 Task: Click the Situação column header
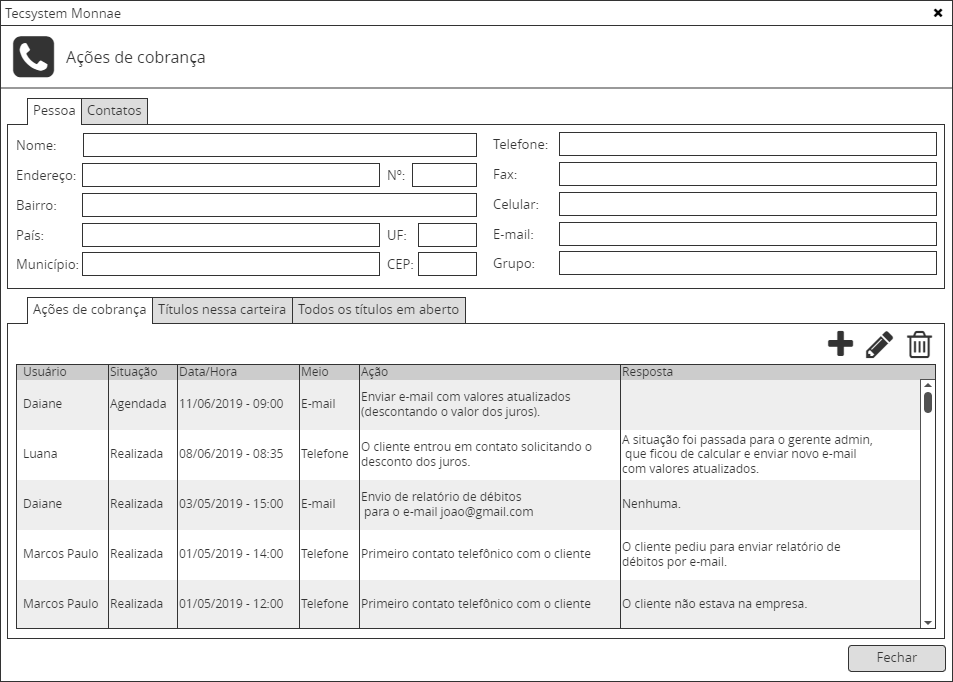[x=142, y=372]
